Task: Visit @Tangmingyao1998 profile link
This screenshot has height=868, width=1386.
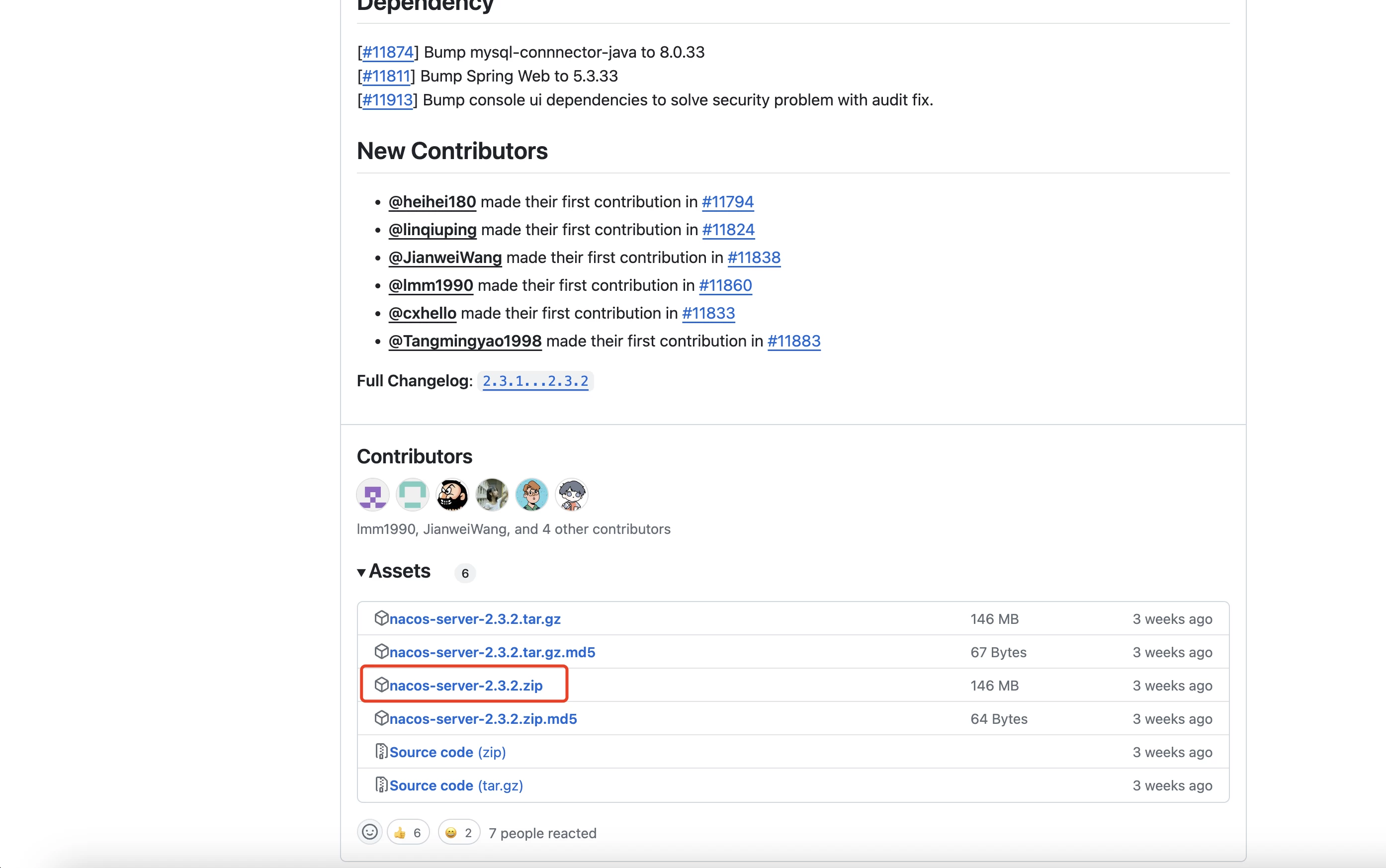Action: tap(465, 341)
